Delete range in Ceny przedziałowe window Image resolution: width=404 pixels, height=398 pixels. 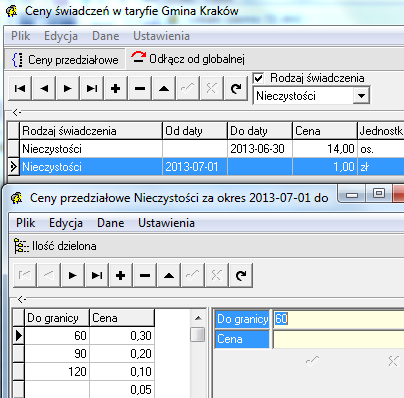click(x=145, y=275)
